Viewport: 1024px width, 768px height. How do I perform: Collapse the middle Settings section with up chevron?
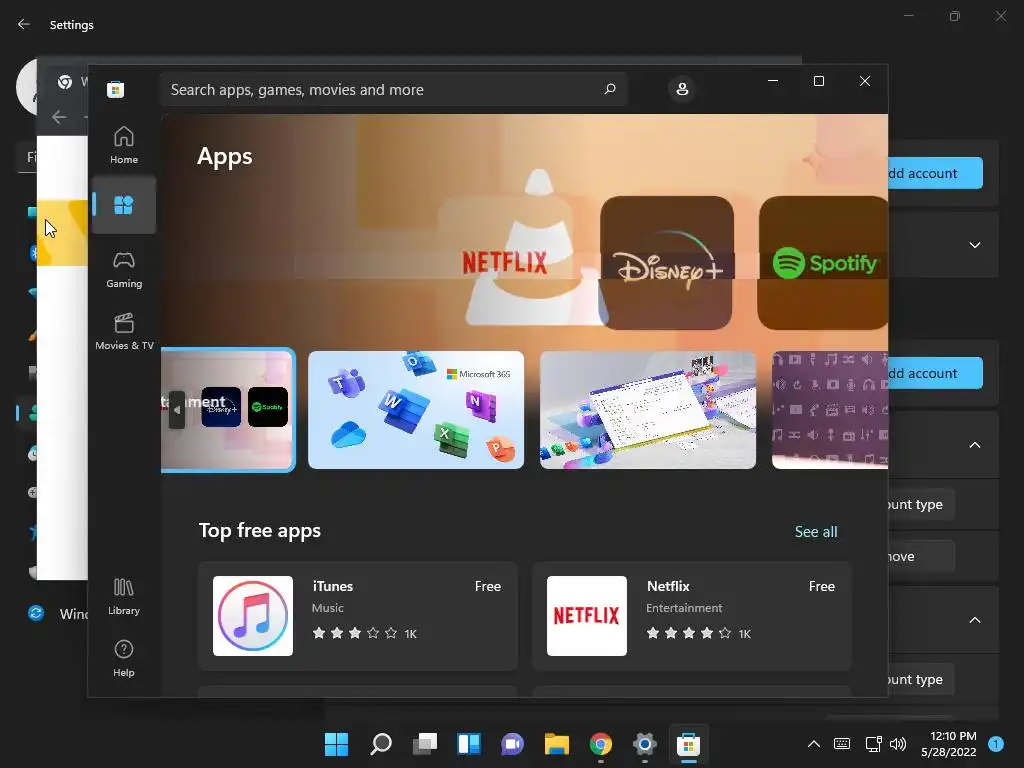click(x=974, y=445)
